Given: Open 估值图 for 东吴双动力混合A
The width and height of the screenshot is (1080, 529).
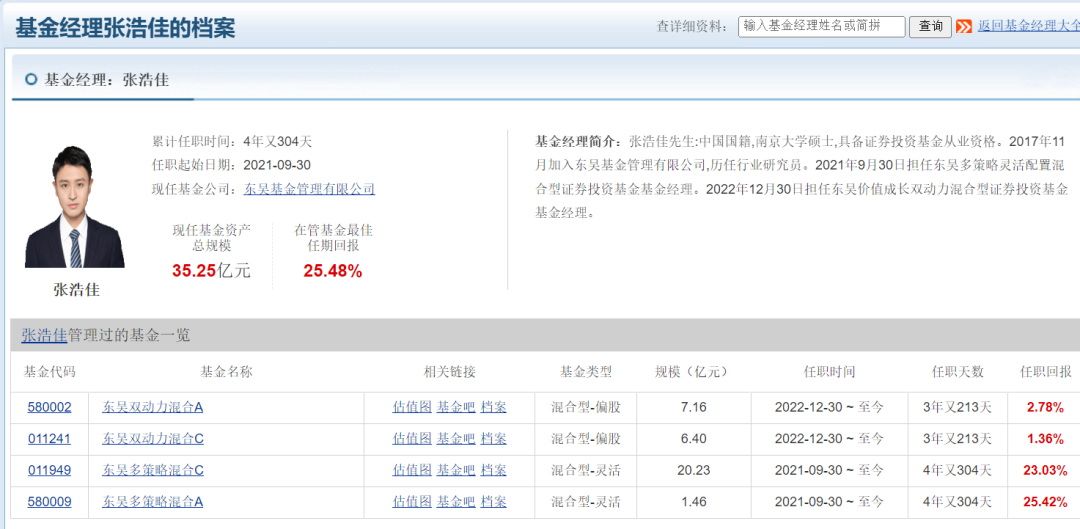Looking at the screenshot, I should click(412, 407).
